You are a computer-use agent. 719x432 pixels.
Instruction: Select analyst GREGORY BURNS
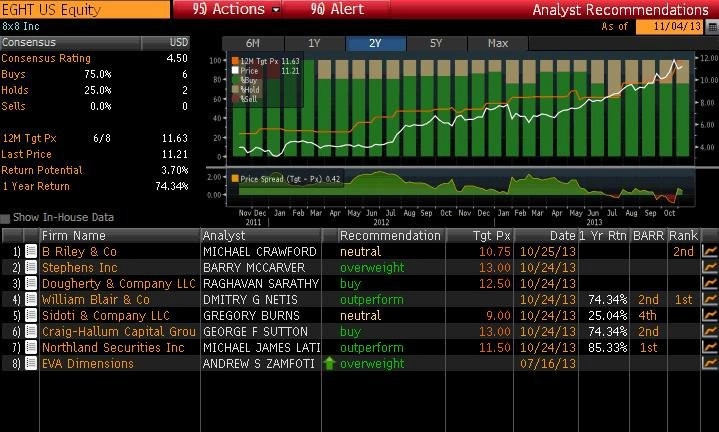(x=251, y=316)
